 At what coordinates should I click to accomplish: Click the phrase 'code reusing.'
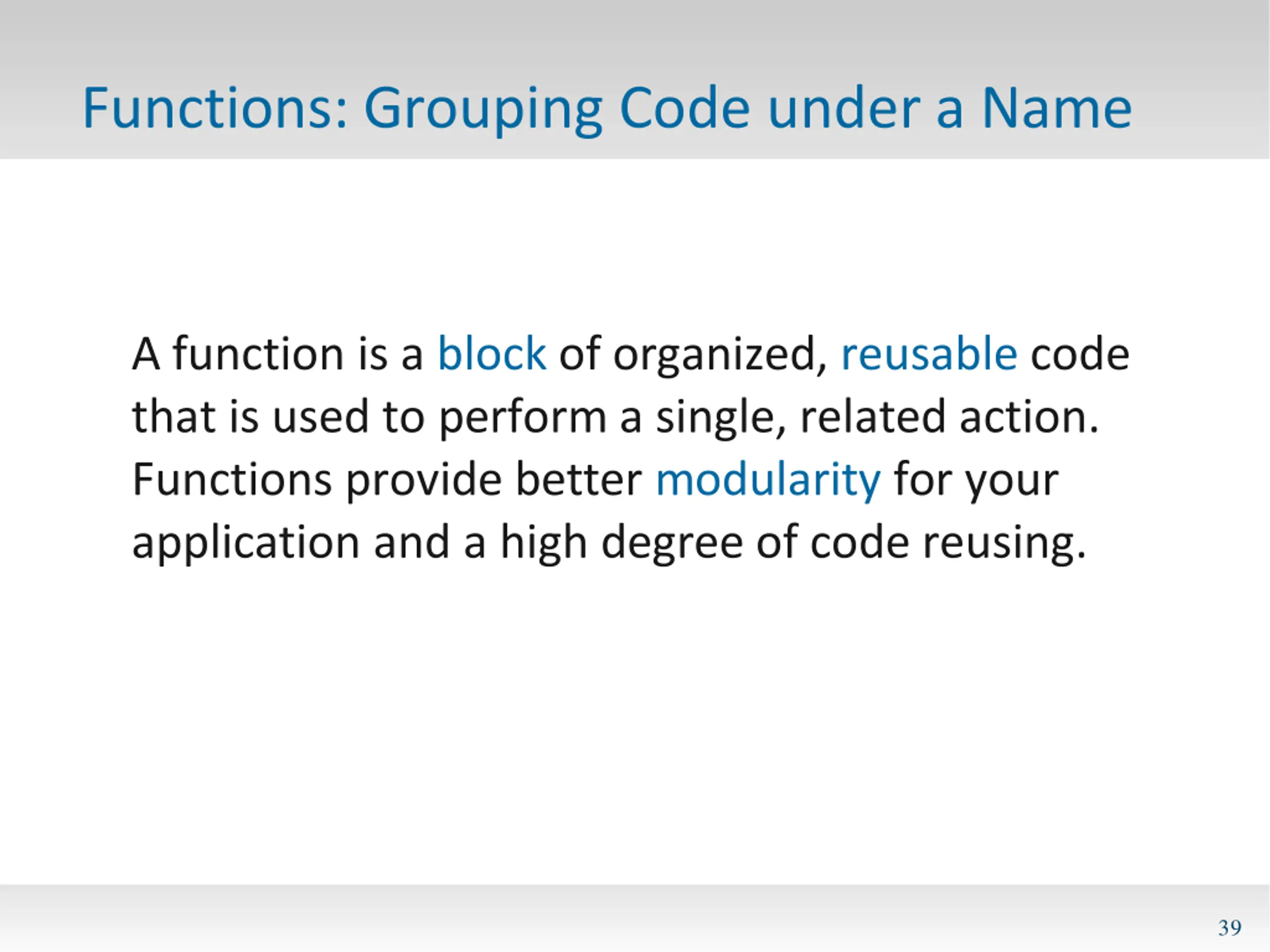click(x=949, y=543)
